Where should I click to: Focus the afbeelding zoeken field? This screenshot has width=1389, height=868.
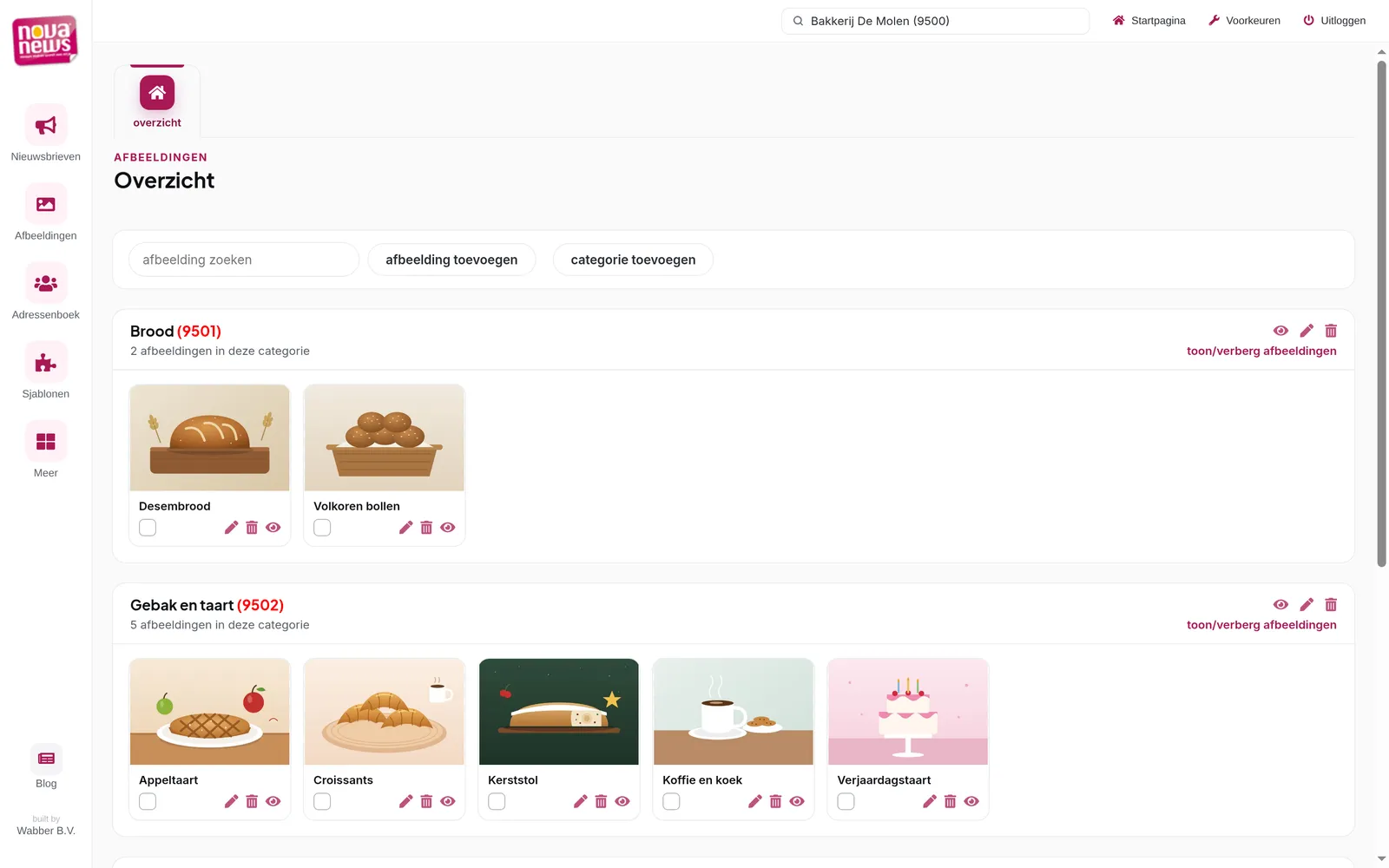(x=244, y=260)
